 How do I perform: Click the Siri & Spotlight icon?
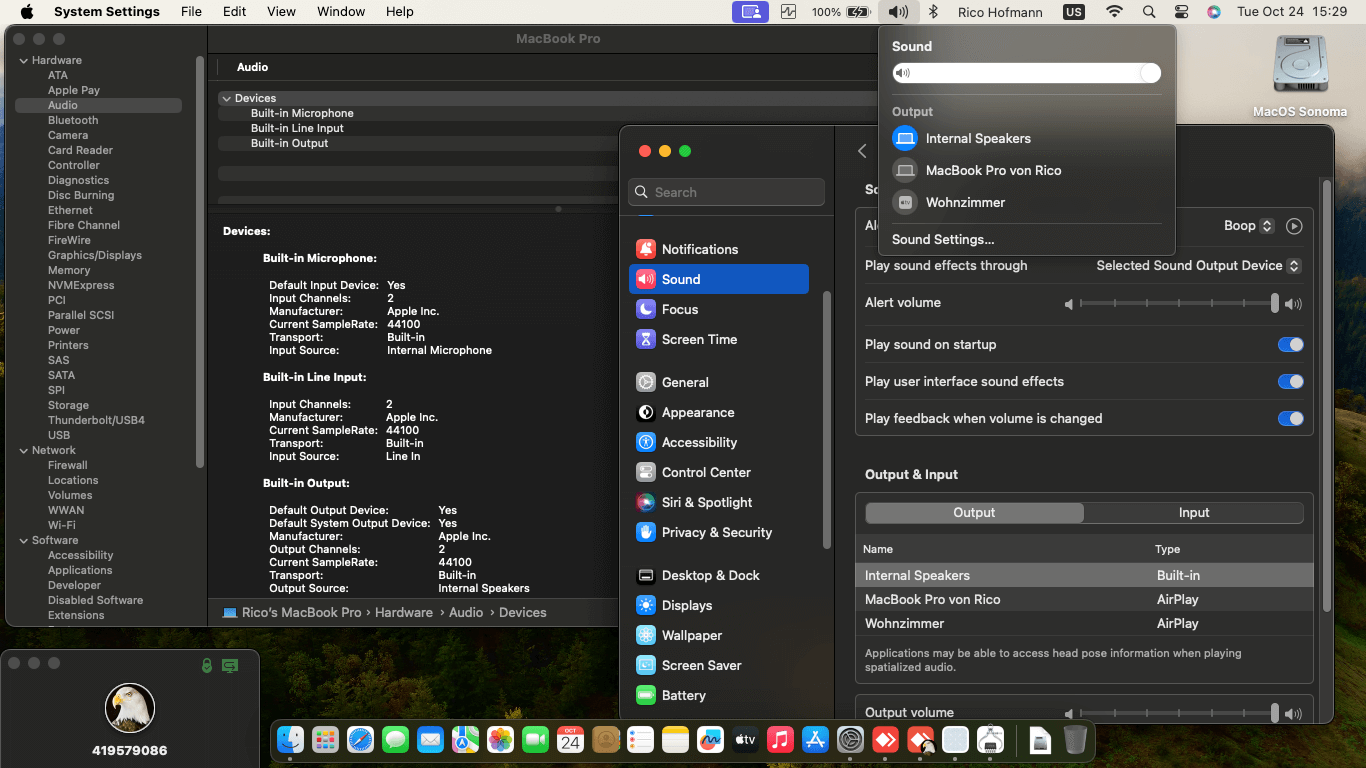pos(645,502)
